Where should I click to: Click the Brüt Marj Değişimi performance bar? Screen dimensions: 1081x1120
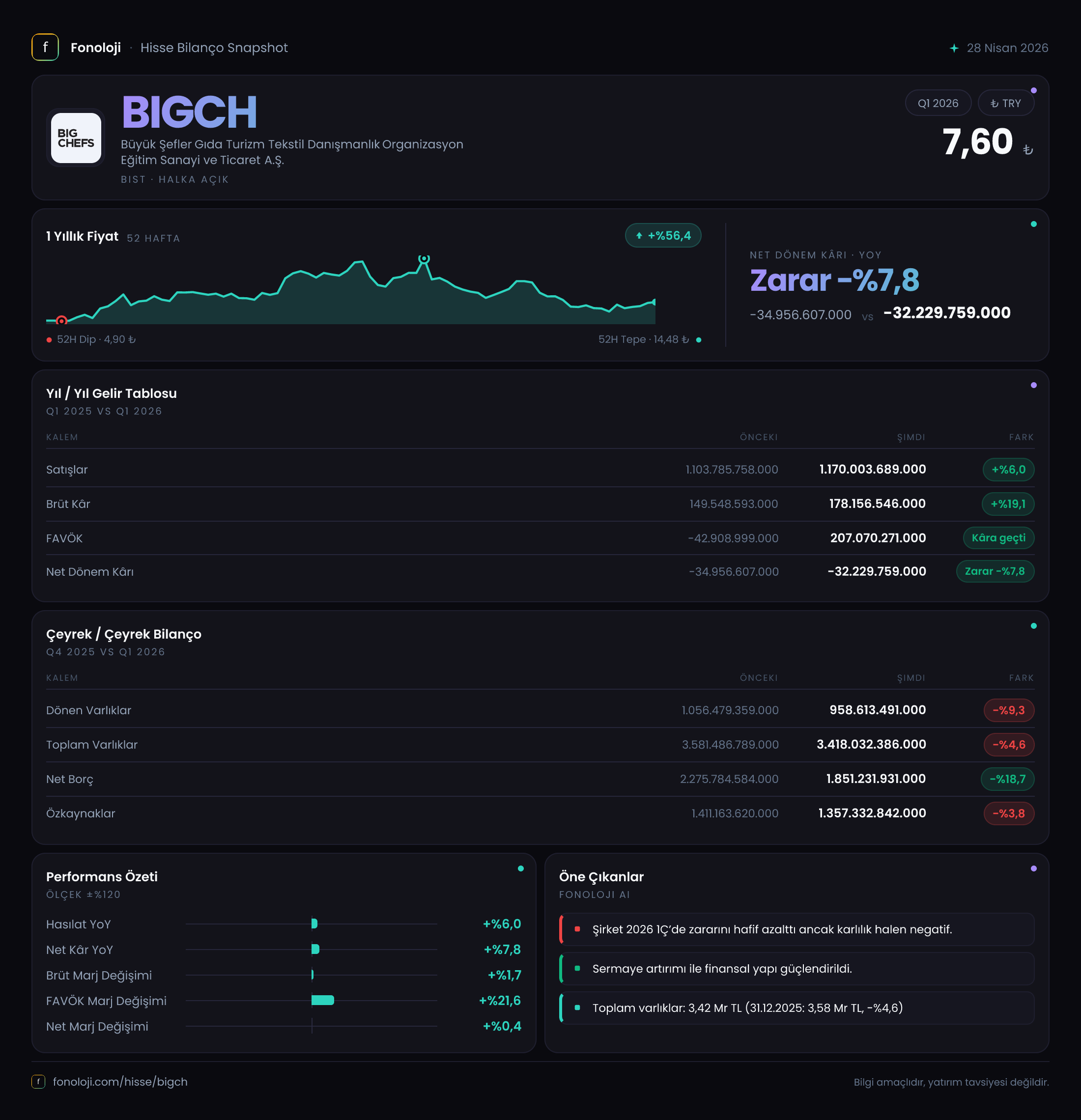click(313, 974)
